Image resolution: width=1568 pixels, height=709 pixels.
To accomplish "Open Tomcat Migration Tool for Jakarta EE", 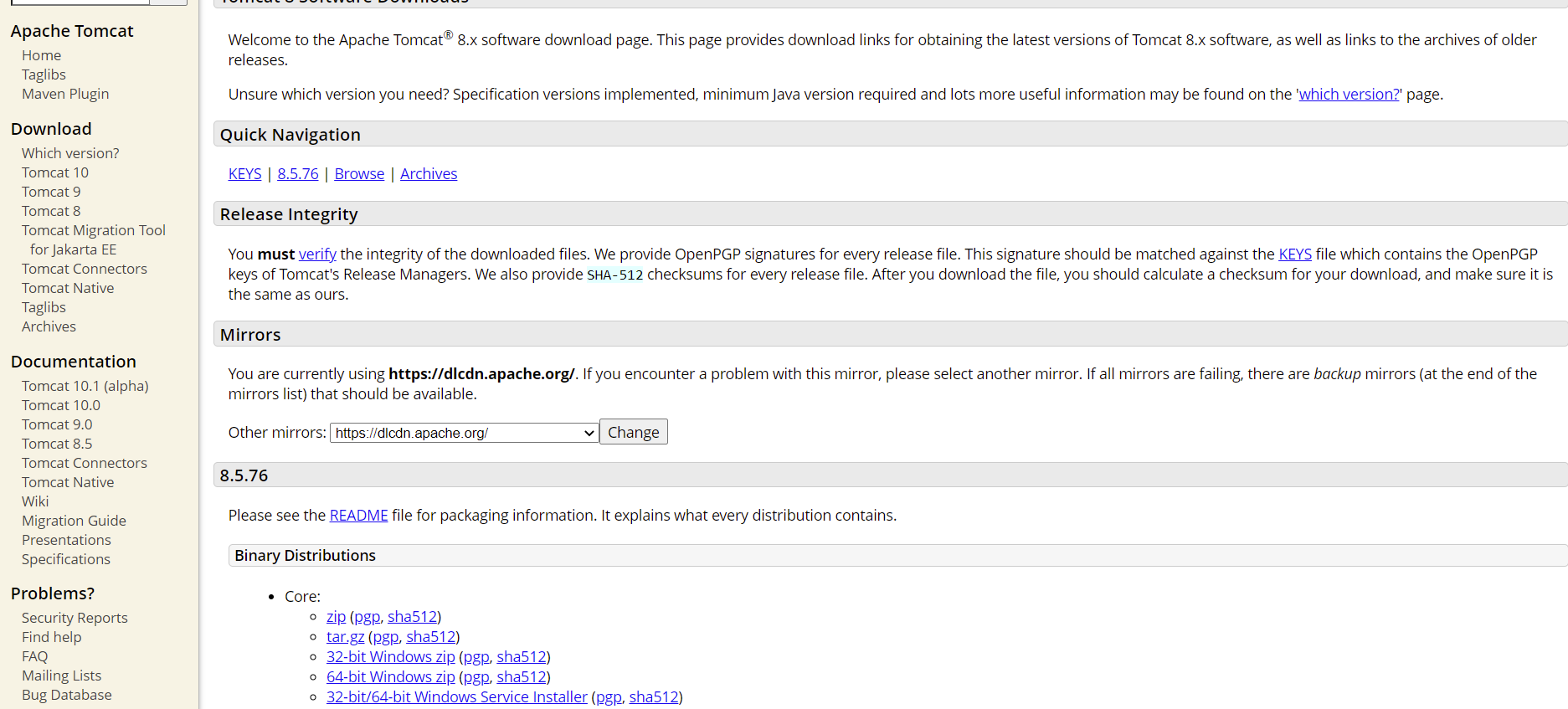I will 94,239.
